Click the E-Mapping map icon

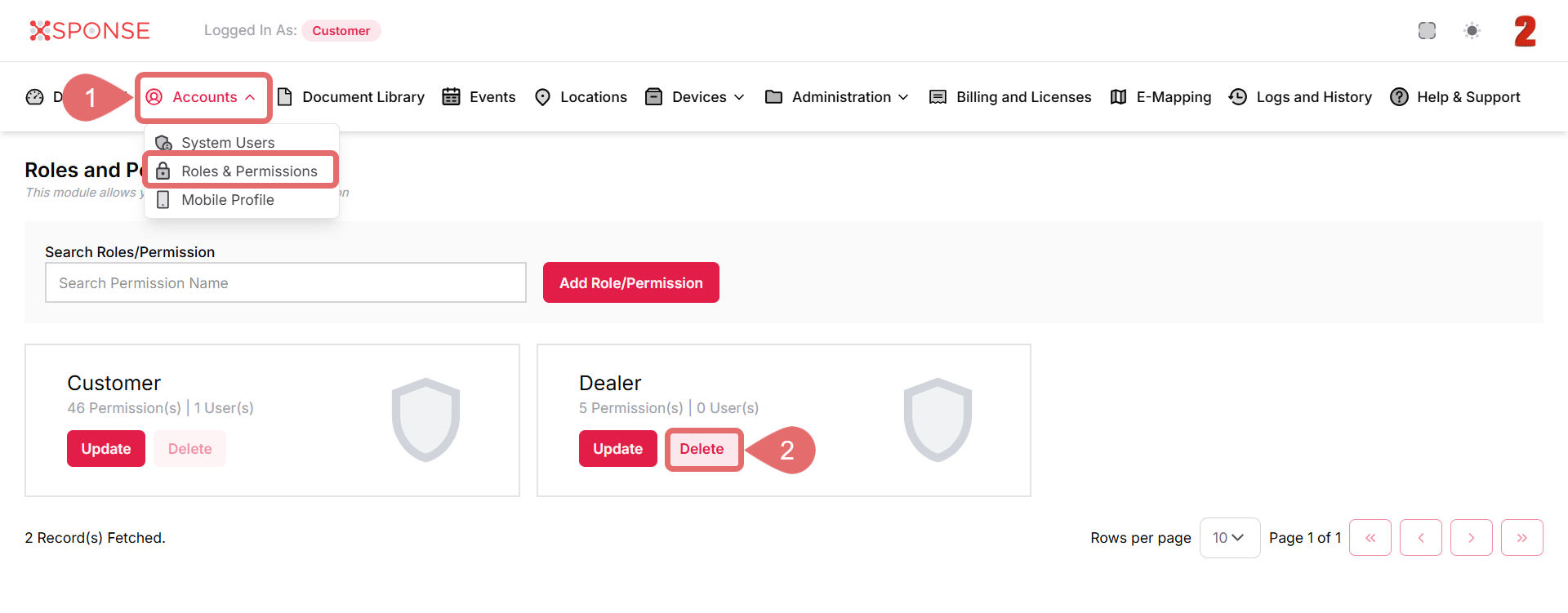click(x=1118, y=97)
